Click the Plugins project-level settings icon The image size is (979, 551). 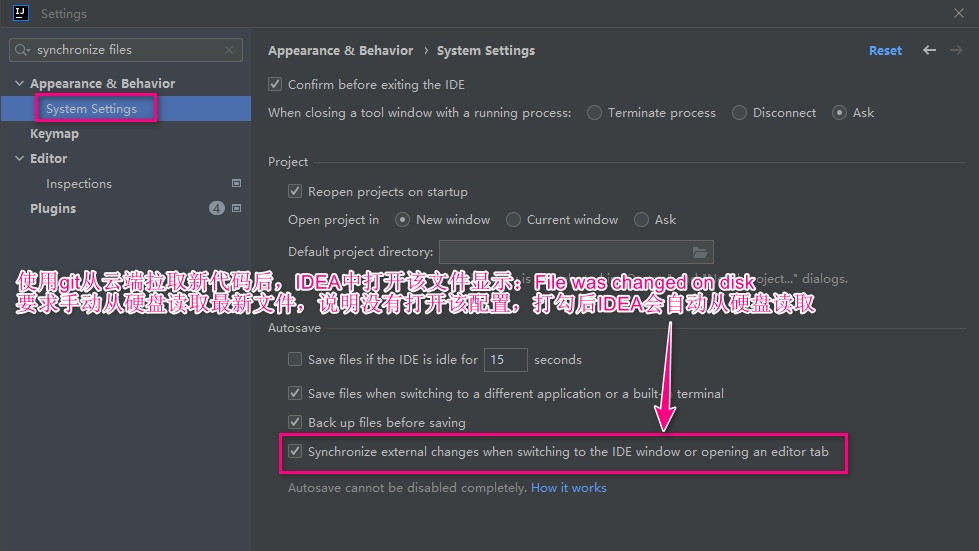pos(237,208)
